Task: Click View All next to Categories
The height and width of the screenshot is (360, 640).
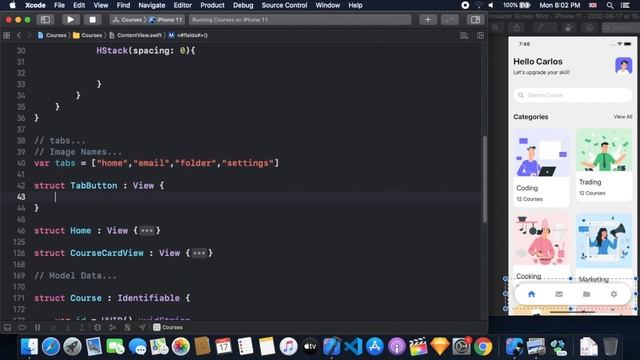Action: coord(622,117)
